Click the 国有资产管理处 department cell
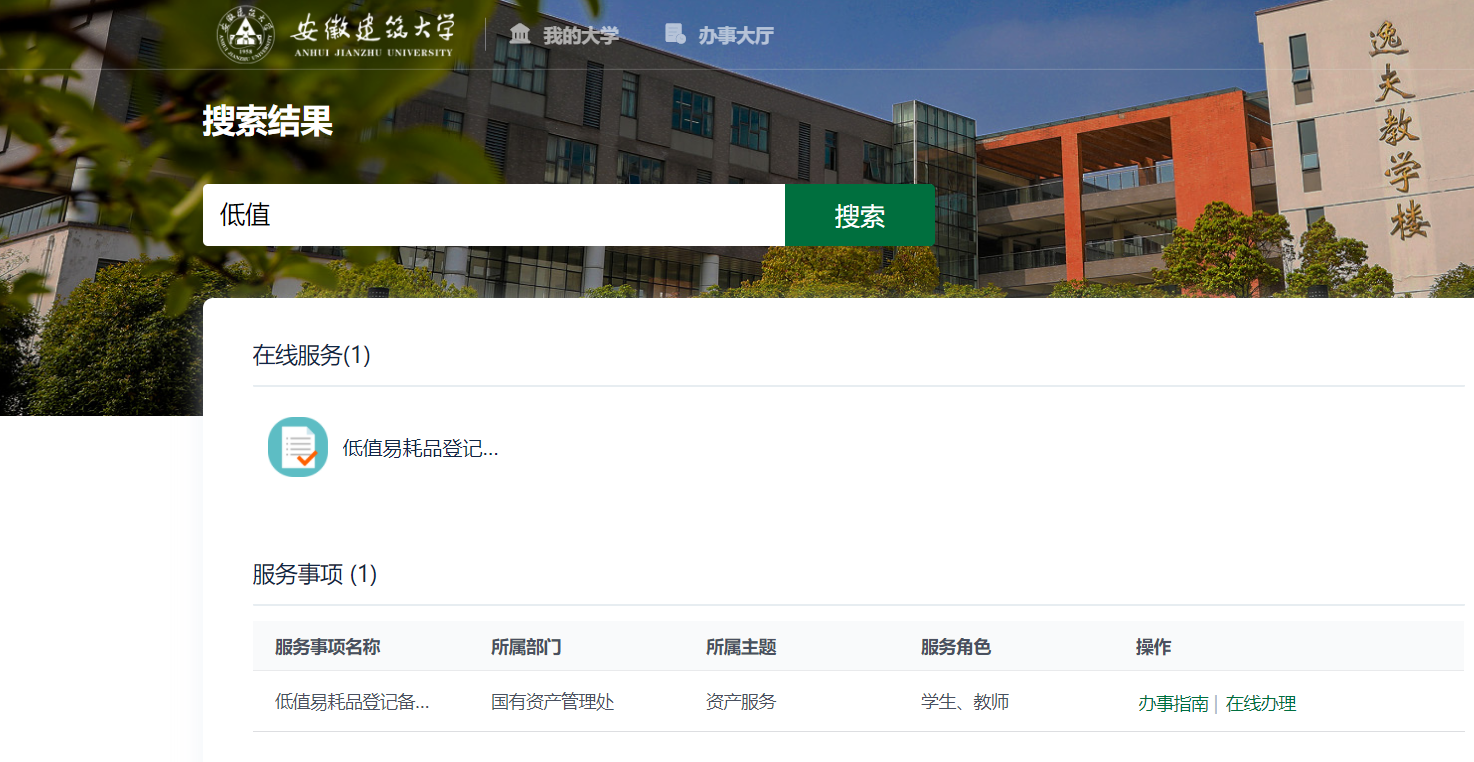The height and width of the screenshot is (762, 1474). point(552,702)
